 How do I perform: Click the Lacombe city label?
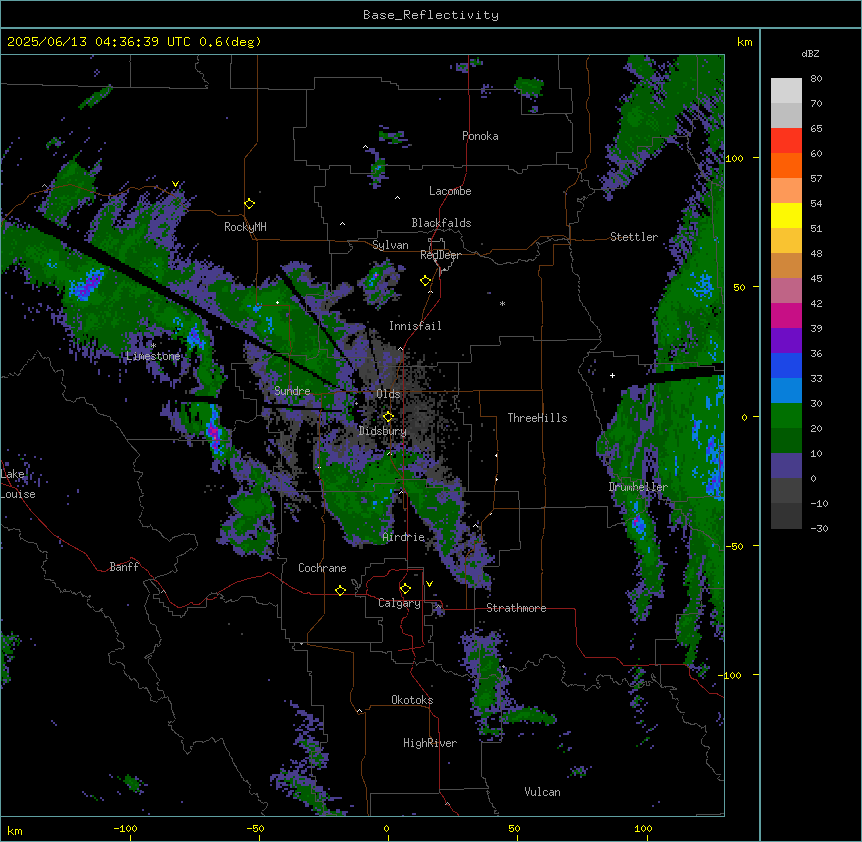point(450,191)
